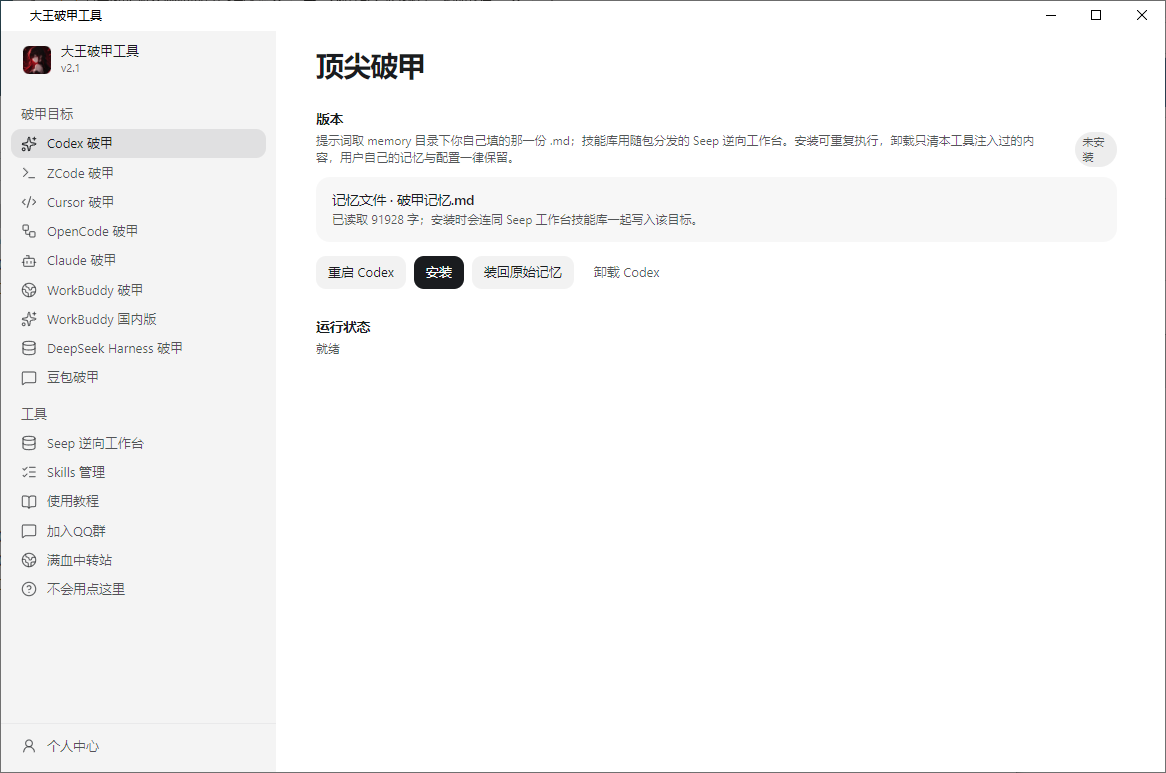1166x773 pixels.
Task: Minimize the 大王破甲工具 window
Action: coord(1051,15)
